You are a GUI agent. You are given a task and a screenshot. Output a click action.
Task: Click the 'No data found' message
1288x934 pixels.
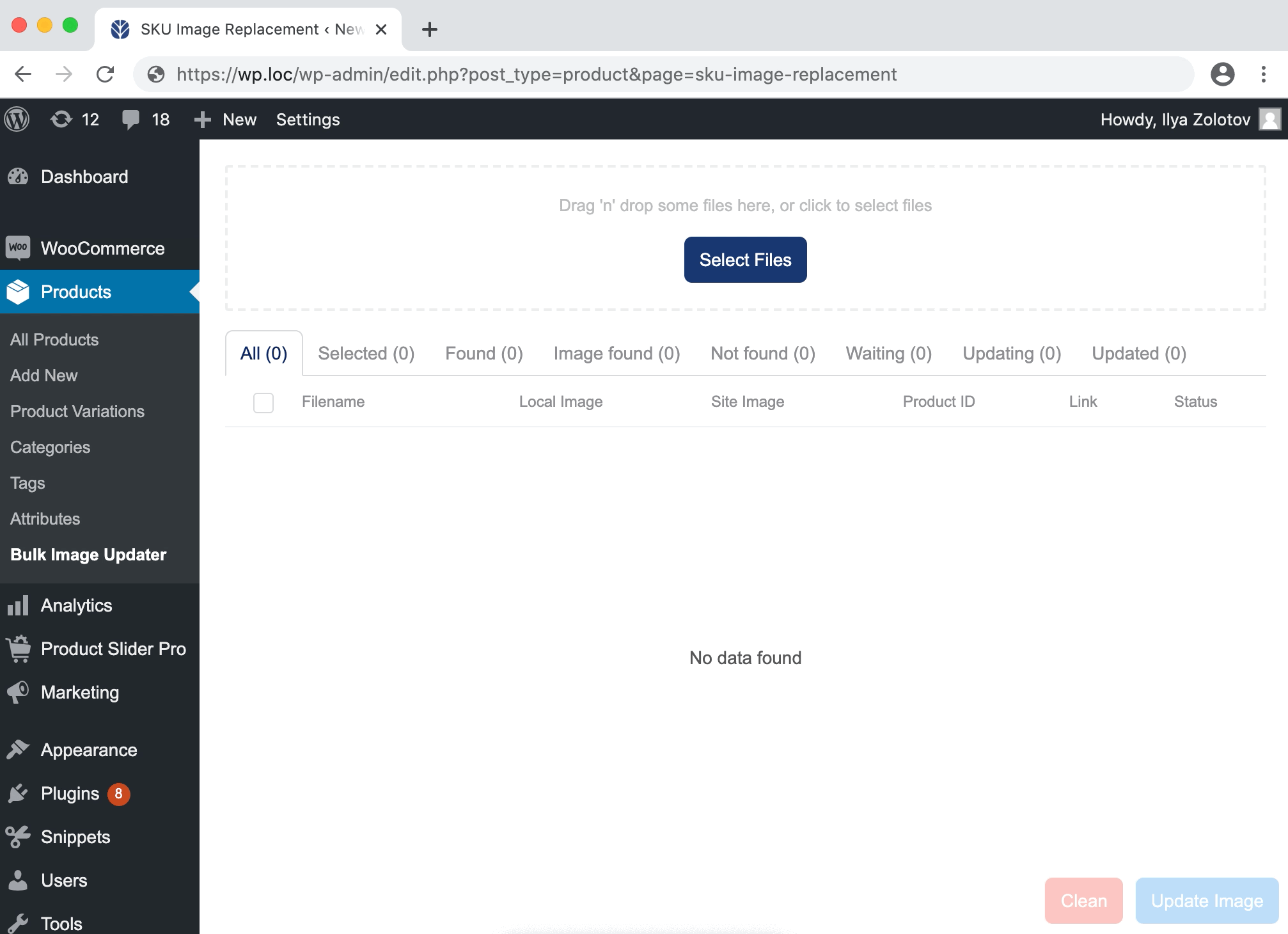coord(745,658)
